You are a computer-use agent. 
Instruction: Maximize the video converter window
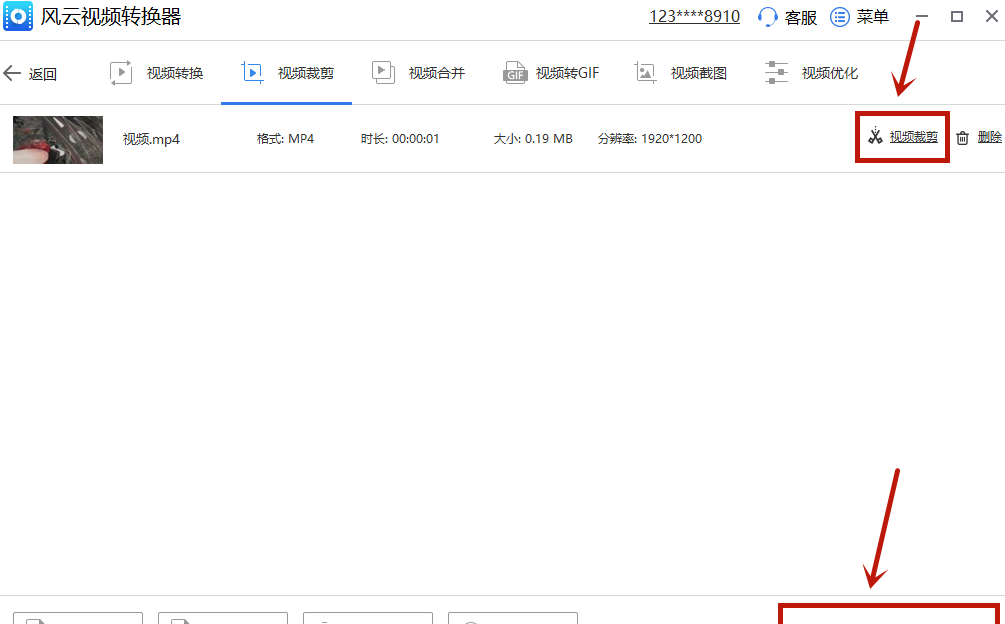click(957, 17)
